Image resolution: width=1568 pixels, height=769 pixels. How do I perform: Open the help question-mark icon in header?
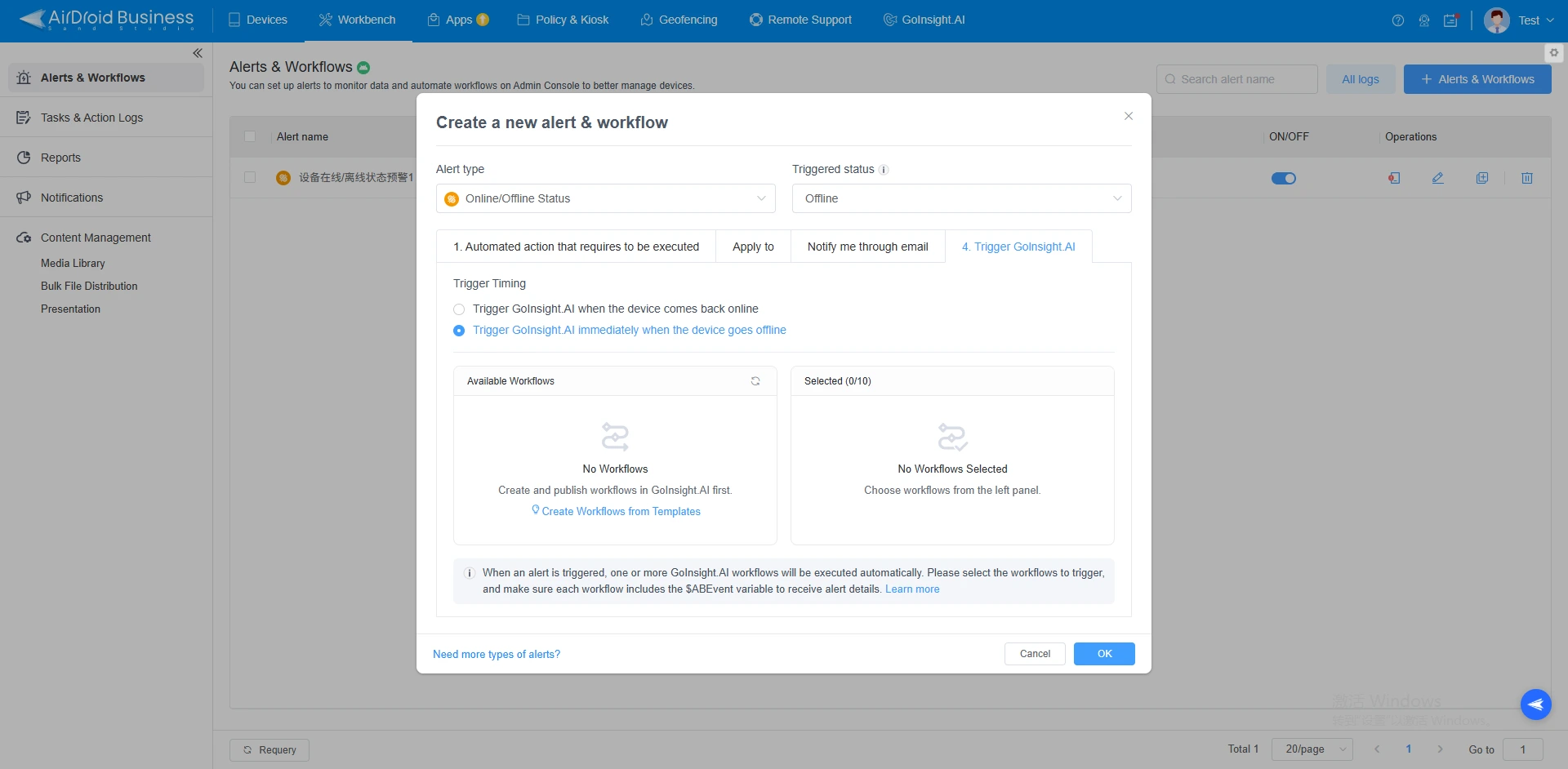point(1398,20)
